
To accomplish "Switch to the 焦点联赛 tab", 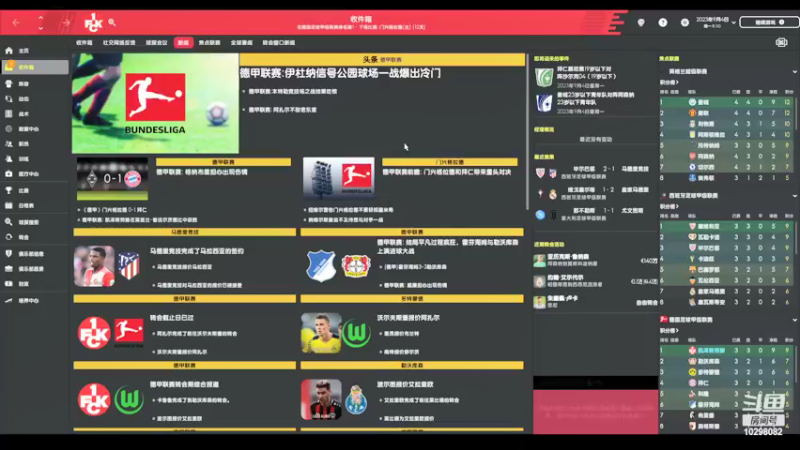I will tap(210, 43).
